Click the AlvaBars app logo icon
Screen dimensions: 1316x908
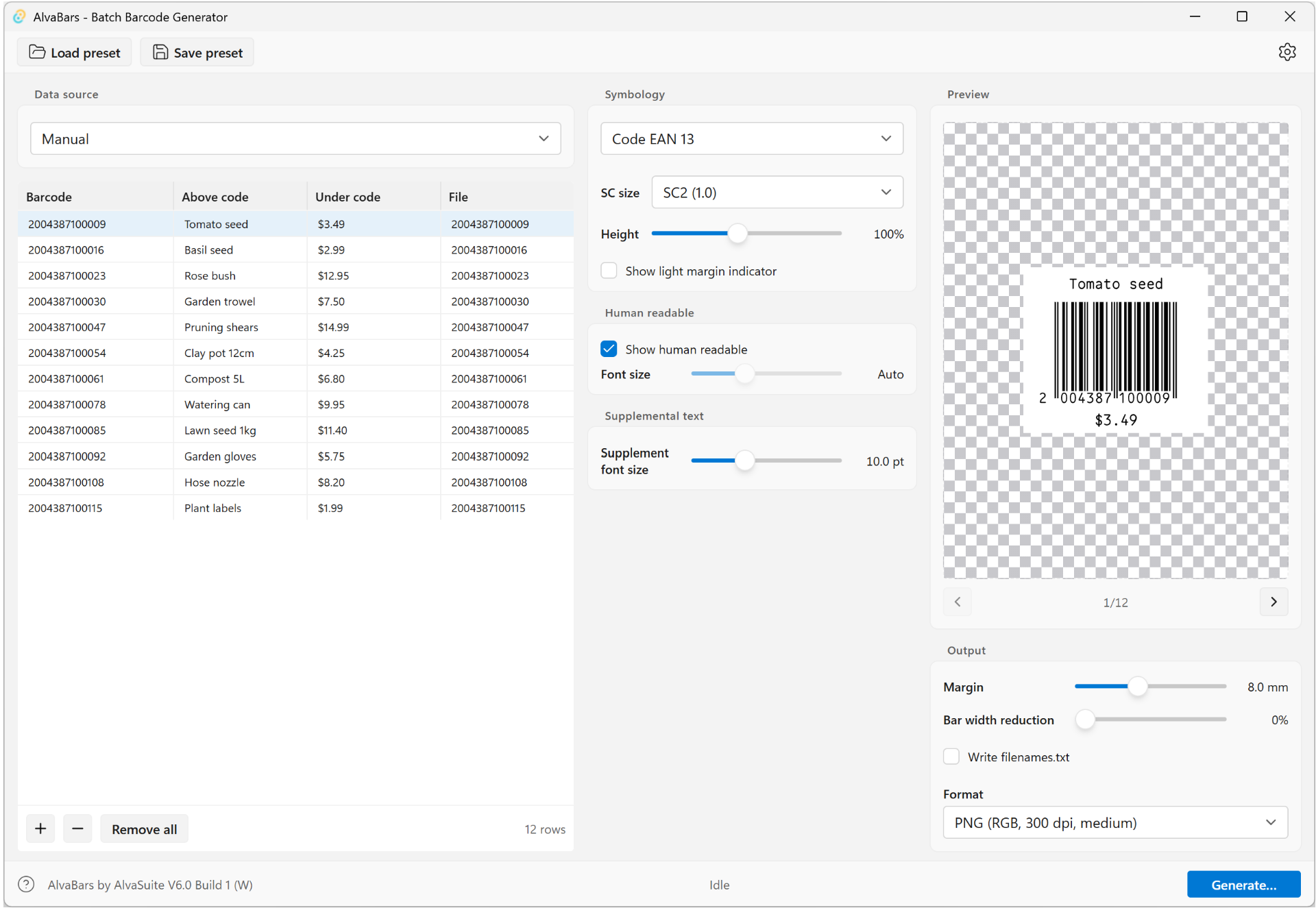tap(19, 16)
